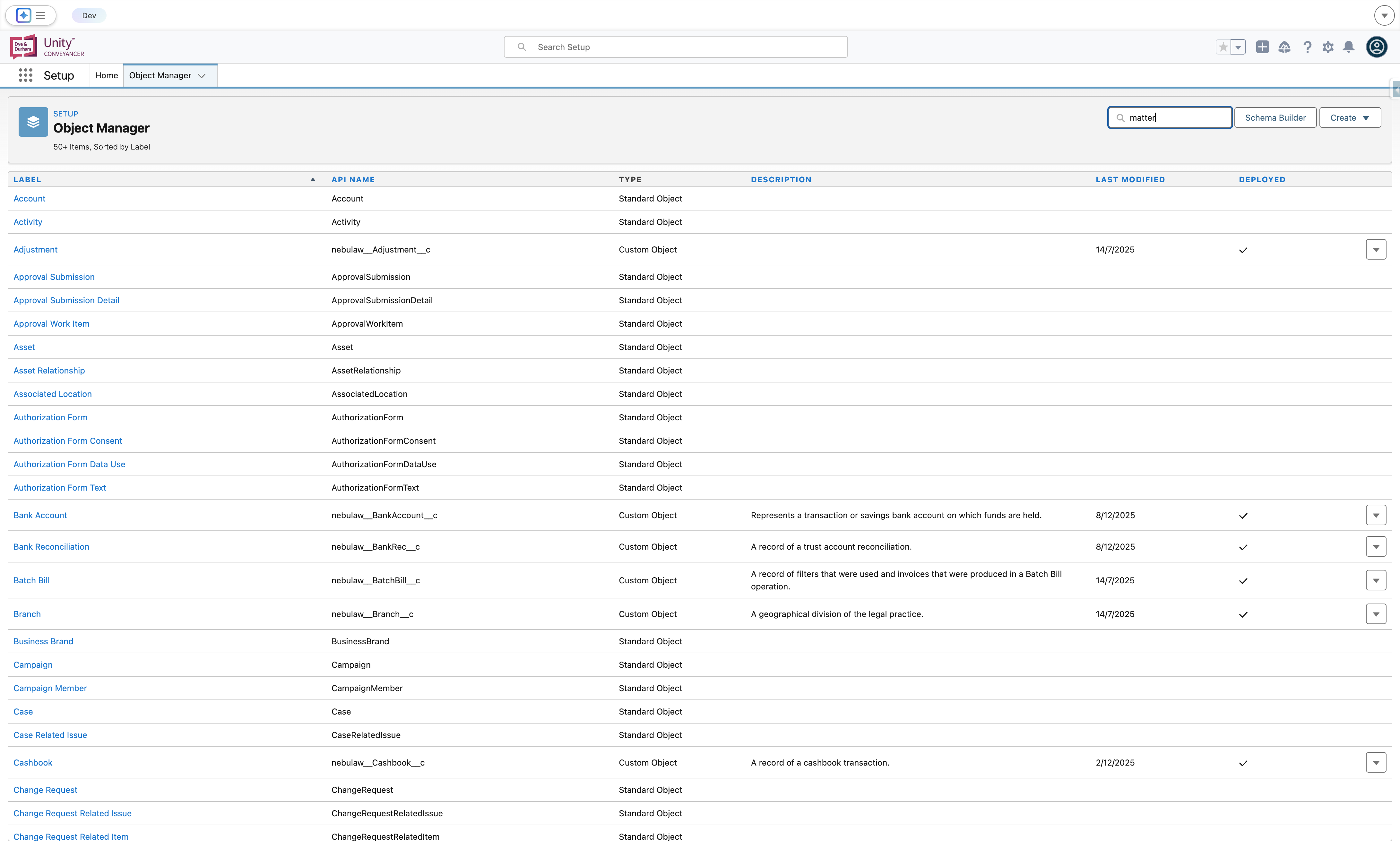Switch to the Home tab
This screenshot has width=1400, height=849.
click(x=106, y=75)
